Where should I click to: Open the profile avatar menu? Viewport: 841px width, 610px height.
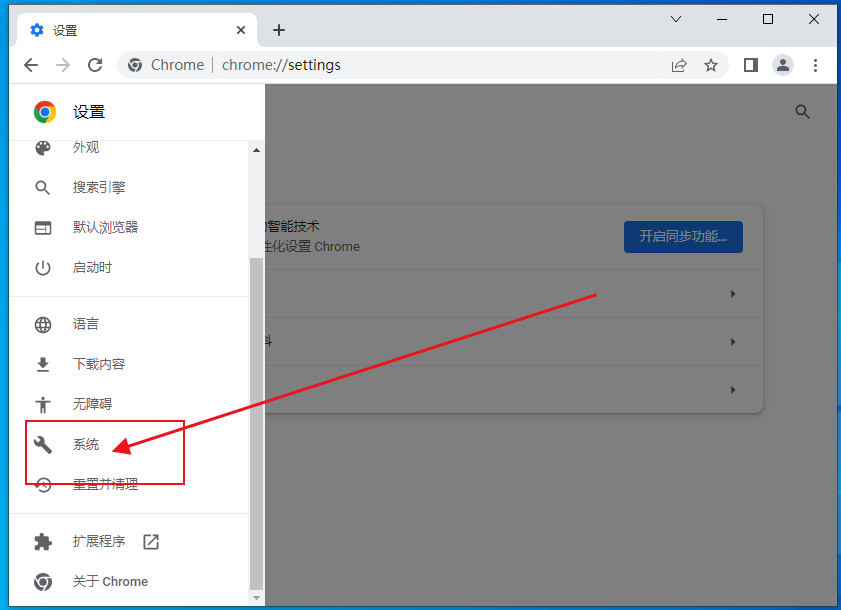point(783,65)
